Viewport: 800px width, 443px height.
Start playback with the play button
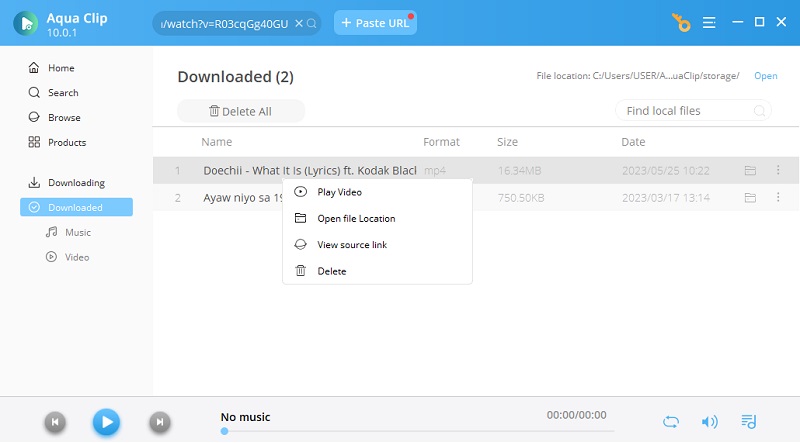[x=106, y=422]
